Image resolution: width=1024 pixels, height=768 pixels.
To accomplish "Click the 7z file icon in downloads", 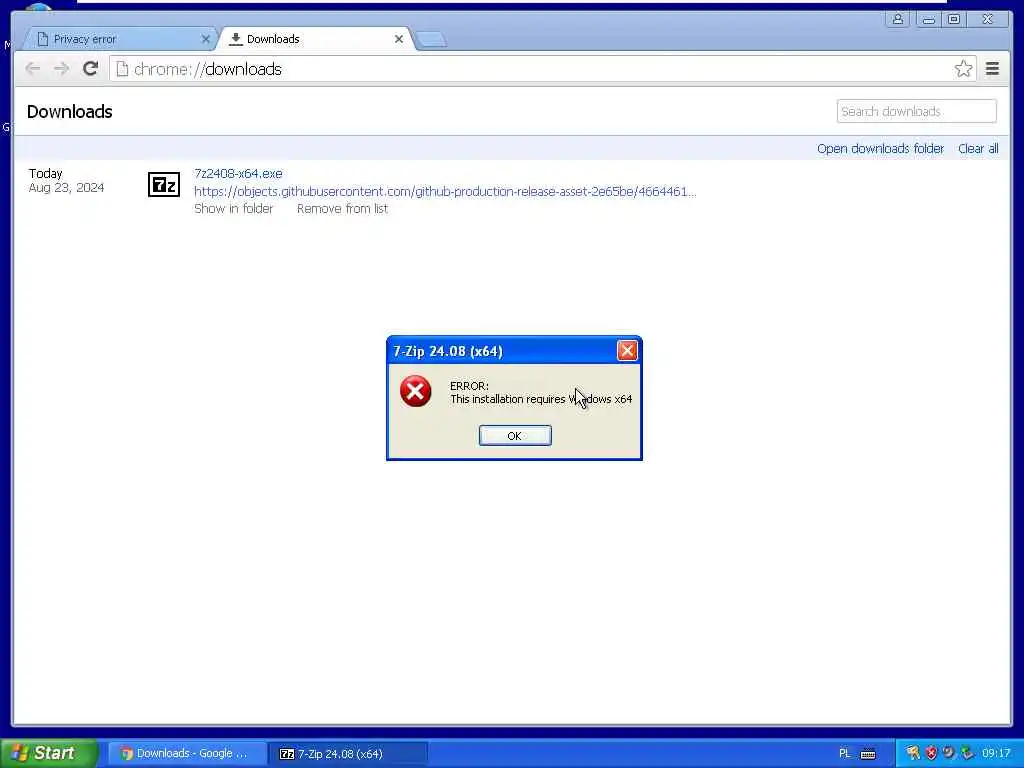I will pyautogui.click(x=164, y=185).
